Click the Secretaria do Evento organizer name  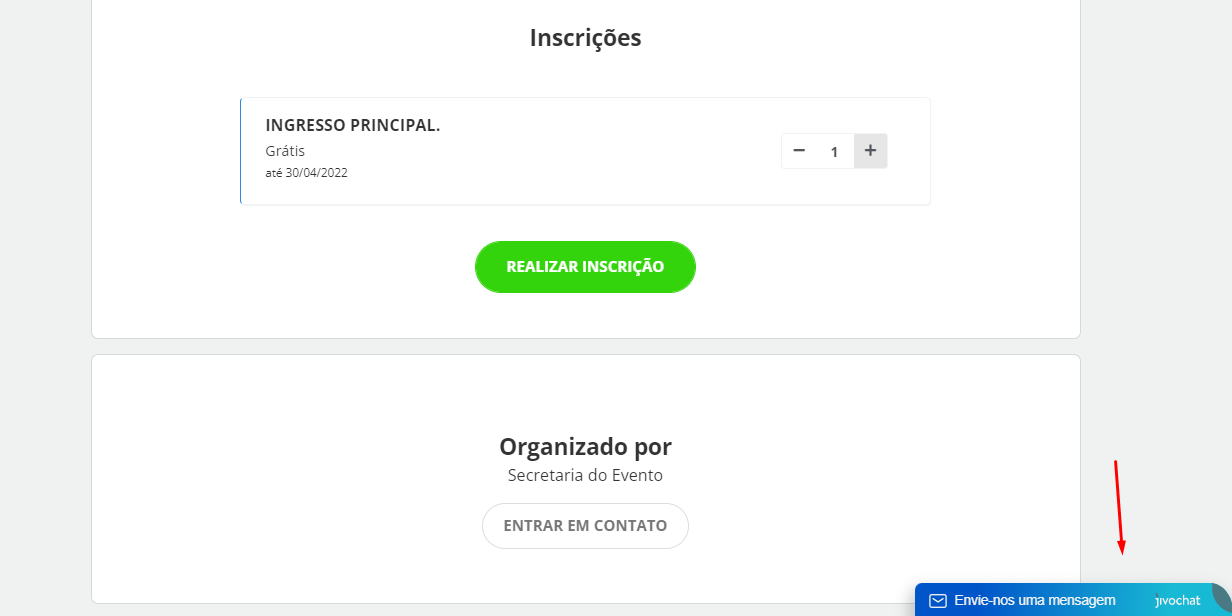[x=585, y=476]
